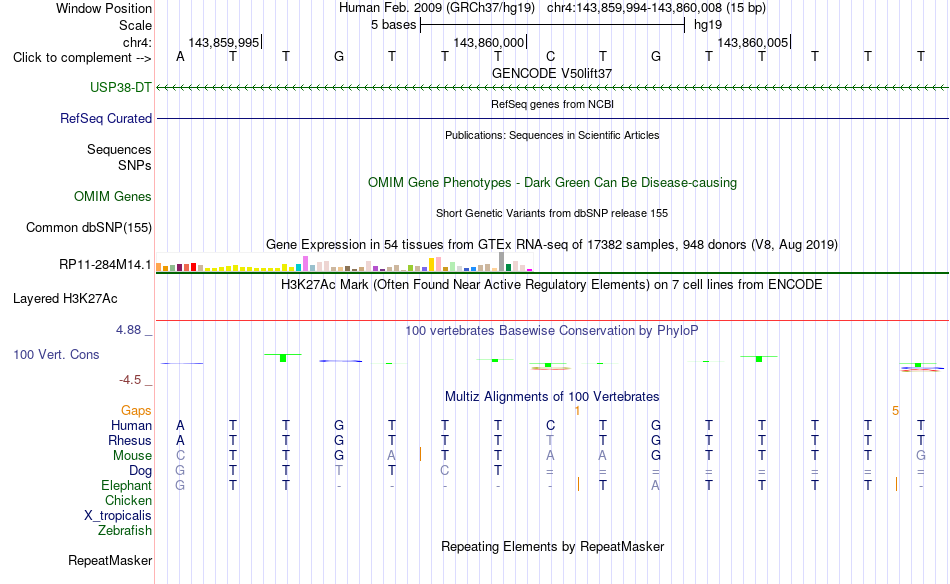Select the X_tropicalis alignment row label
The height and width of the screenshot is (584, 950).
(x=118, y=516)
